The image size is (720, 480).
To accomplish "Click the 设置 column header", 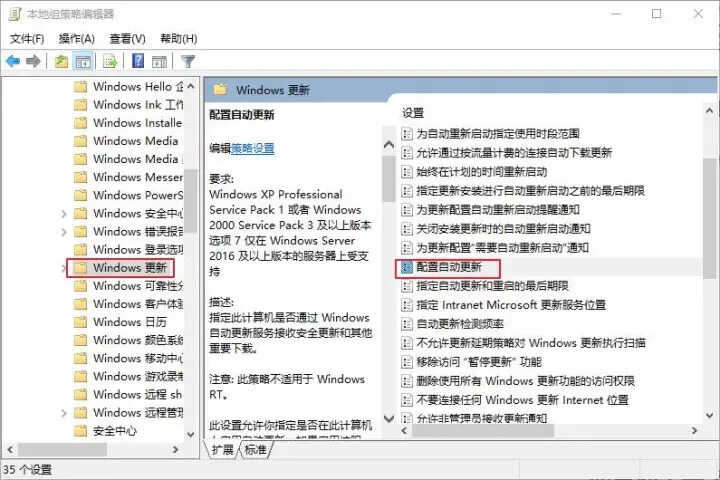I will (413, 113).
